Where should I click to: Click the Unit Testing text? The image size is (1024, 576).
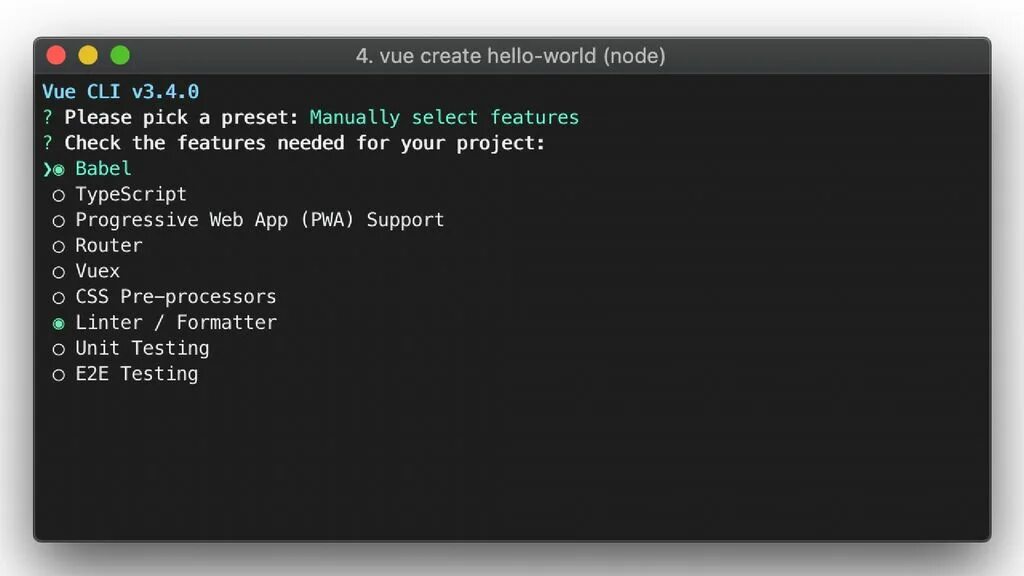pos(142,348)
